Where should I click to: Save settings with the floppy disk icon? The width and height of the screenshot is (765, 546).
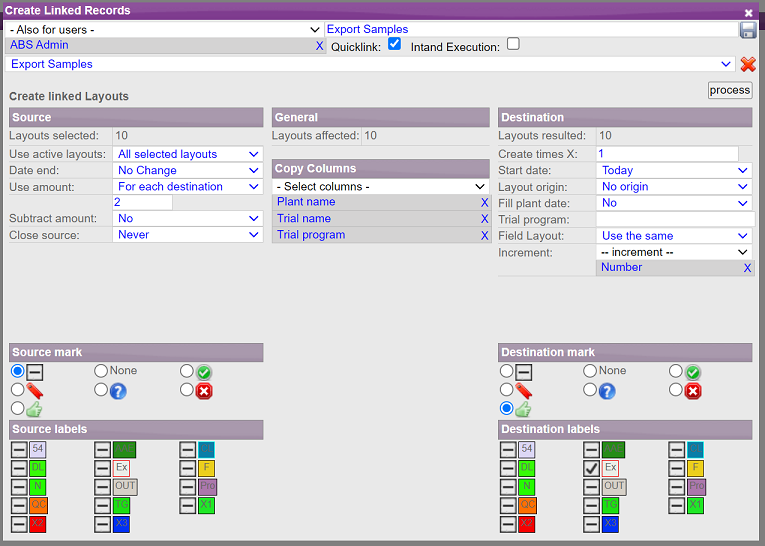coord(747,30)
